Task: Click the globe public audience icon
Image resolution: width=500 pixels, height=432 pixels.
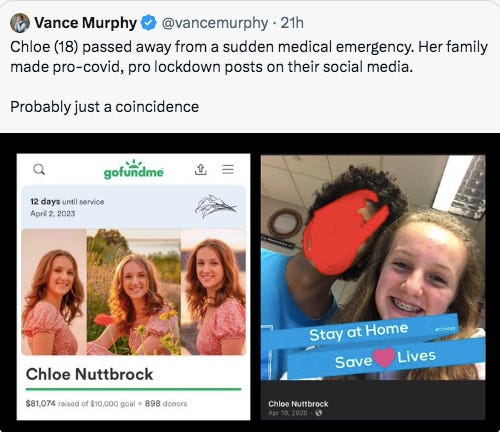Action: click(319, 413)
